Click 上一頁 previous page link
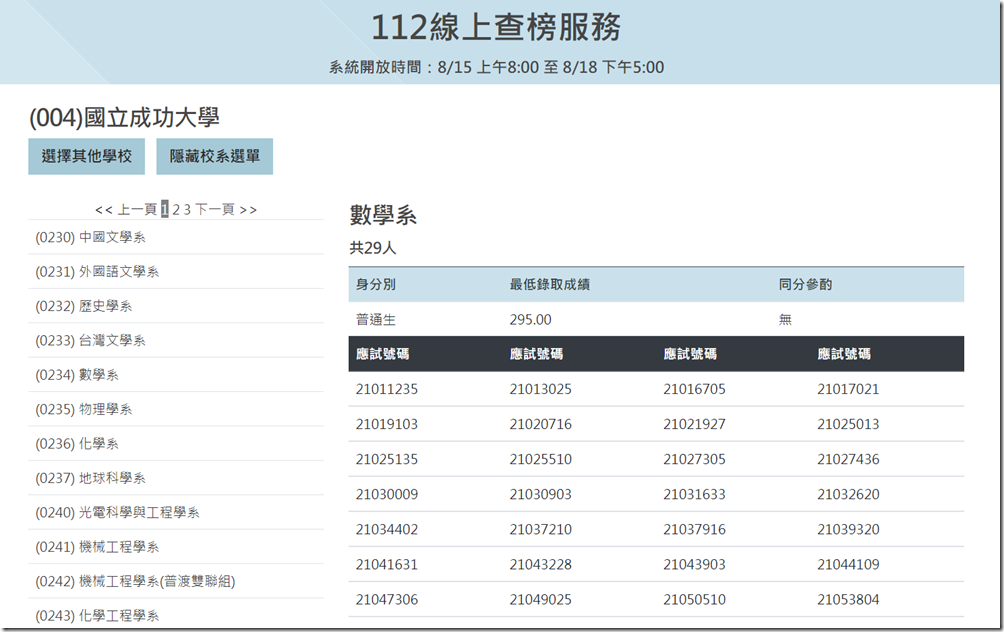Image resolution: width=1004 pixels, height=632 pixels. click(x=137, y=209)
